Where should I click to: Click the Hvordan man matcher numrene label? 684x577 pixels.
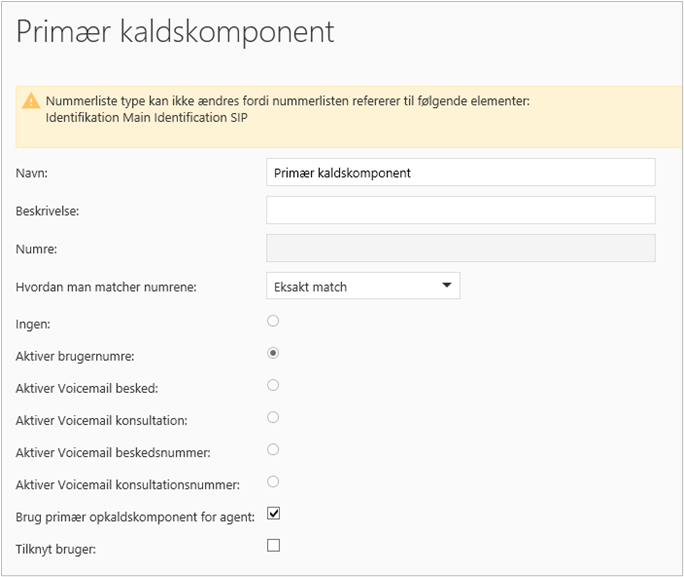click(106, 287)
